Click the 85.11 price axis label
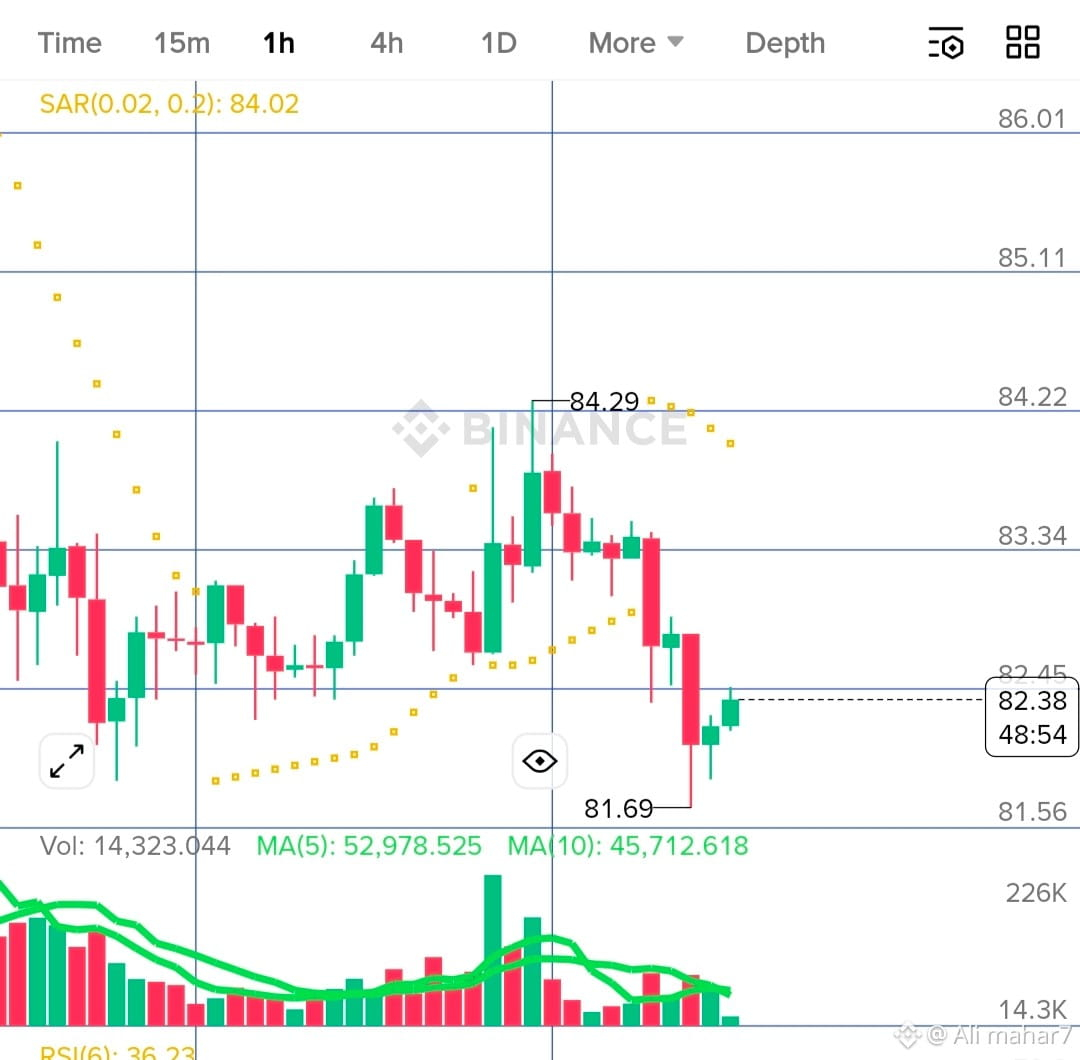The image size is (1080, 1060). [1032, 258]
